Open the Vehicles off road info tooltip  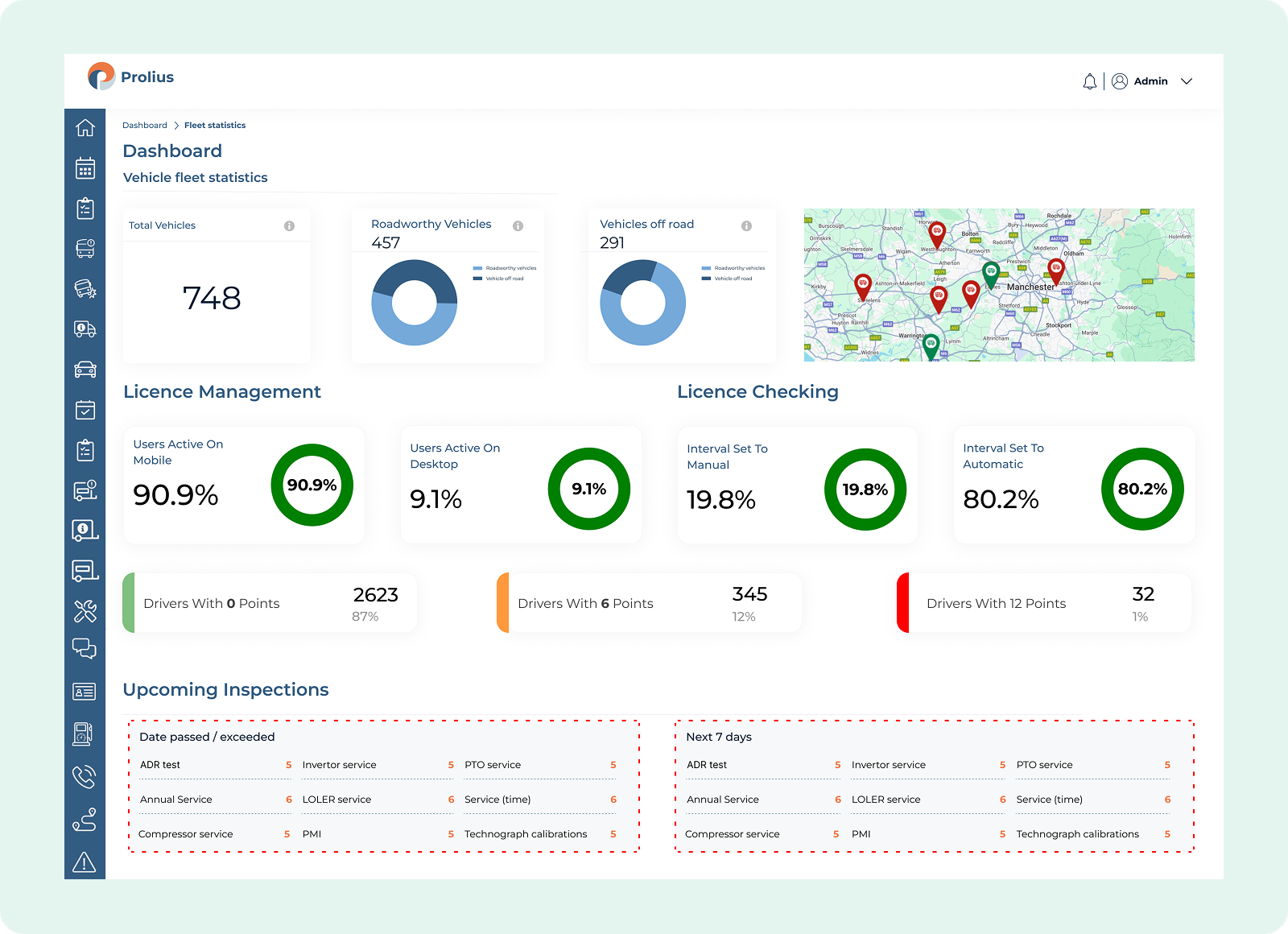(x=745, y=227)
